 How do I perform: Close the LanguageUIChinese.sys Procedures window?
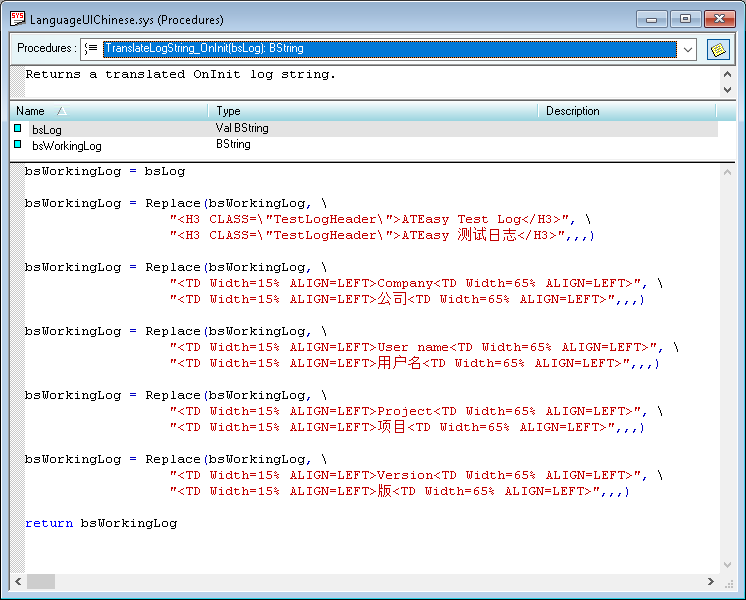tap(719, 19)
